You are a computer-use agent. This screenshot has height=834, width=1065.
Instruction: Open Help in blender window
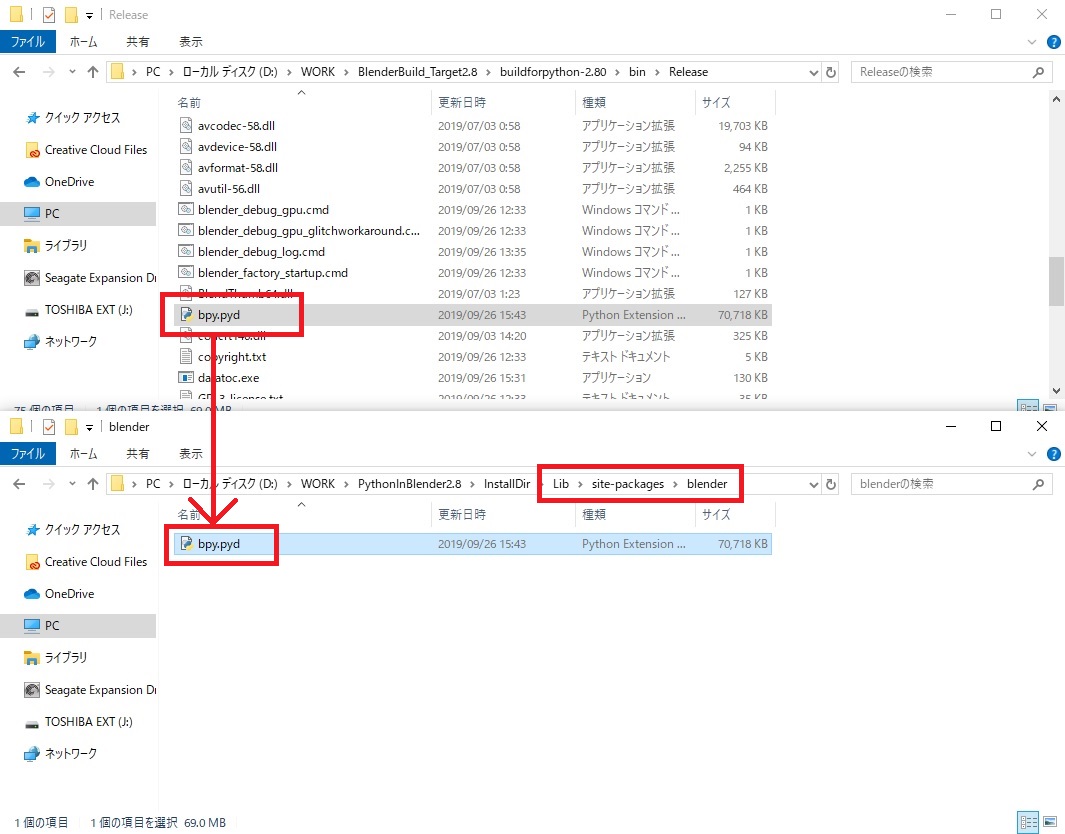1053,454
